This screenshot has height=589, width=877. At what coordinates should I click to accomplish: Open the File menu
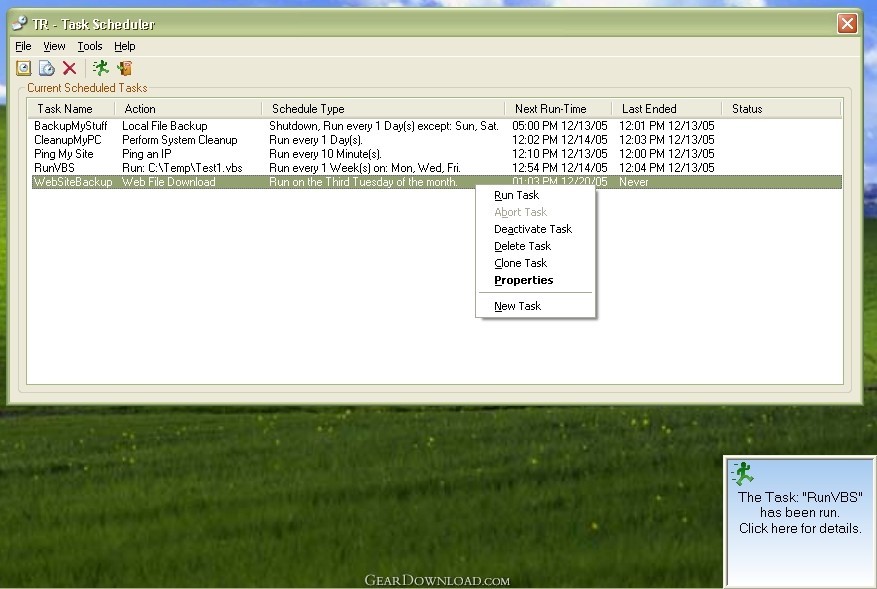23,46
